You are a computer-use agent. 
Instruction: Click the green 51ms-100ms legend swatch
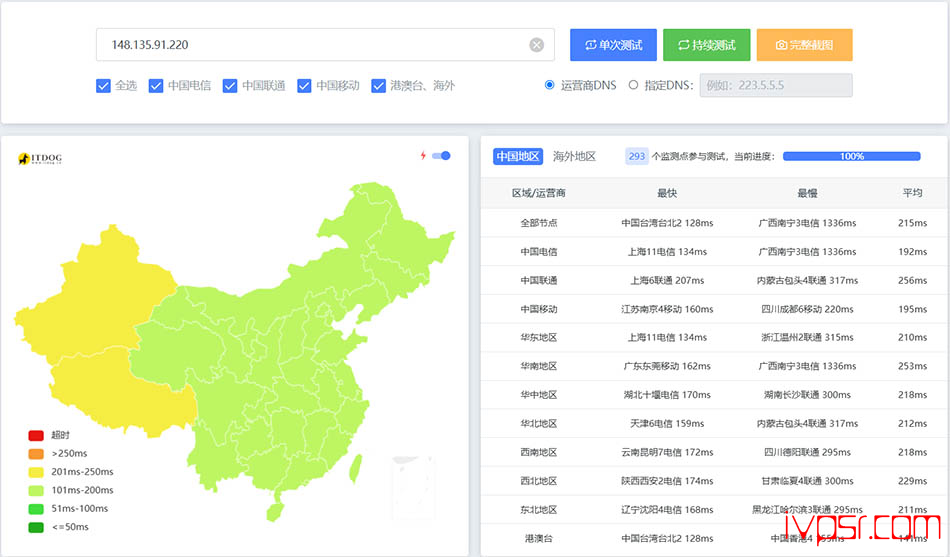(36, 509)
